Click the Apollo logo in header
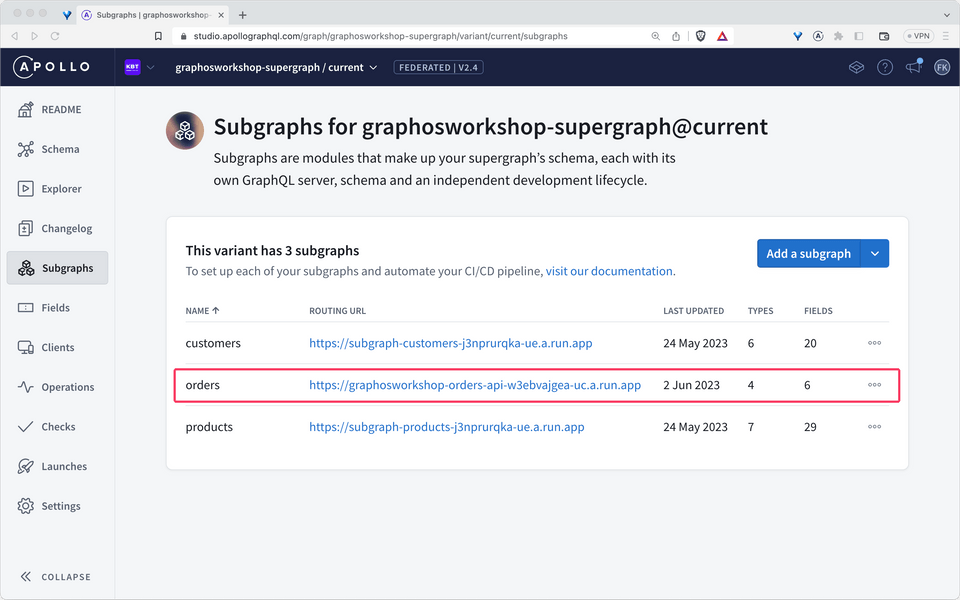 tap(51, 67)
